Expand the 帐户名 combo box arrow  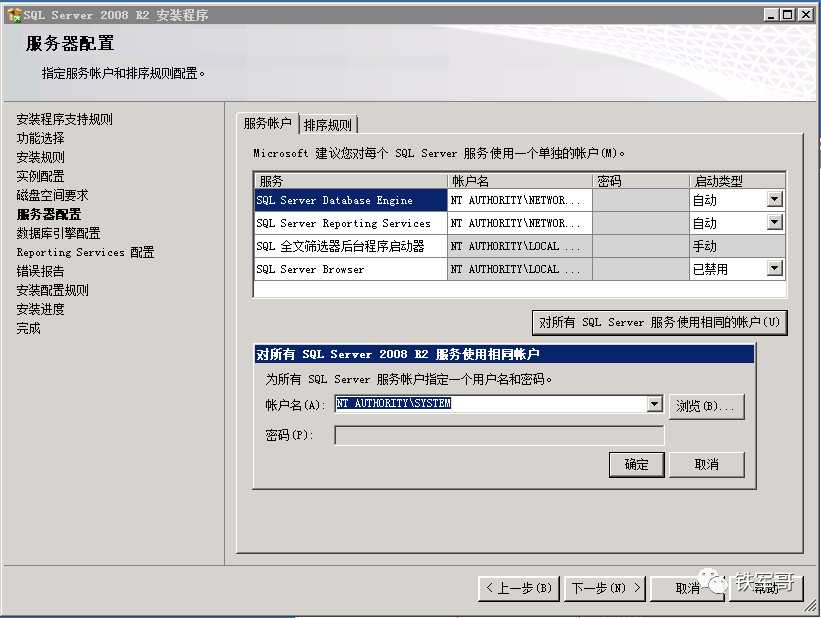pos(655,404)
